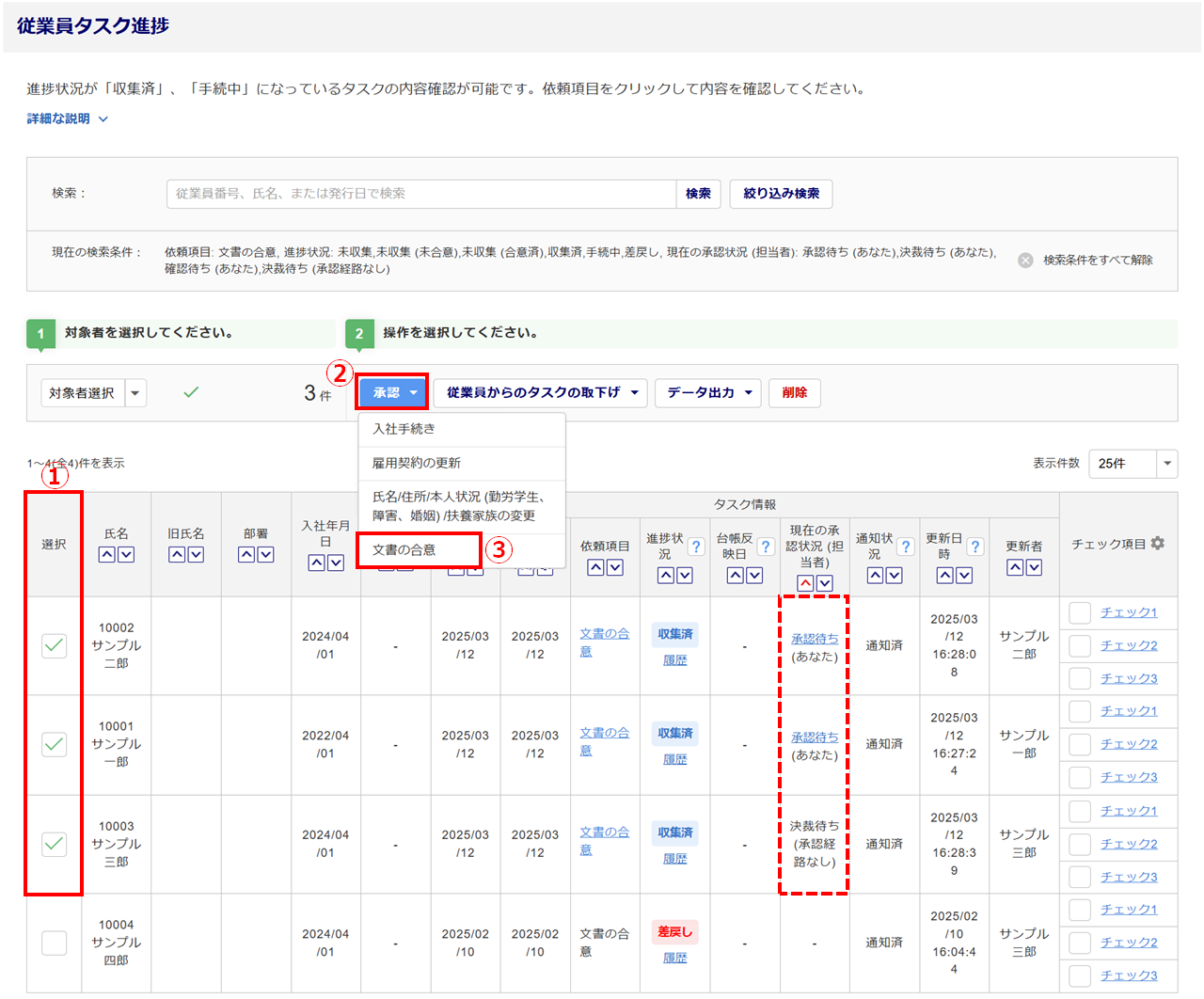Expand the データ出力 dropdown
Viewport: 1204px width, 999px height.
710,392
